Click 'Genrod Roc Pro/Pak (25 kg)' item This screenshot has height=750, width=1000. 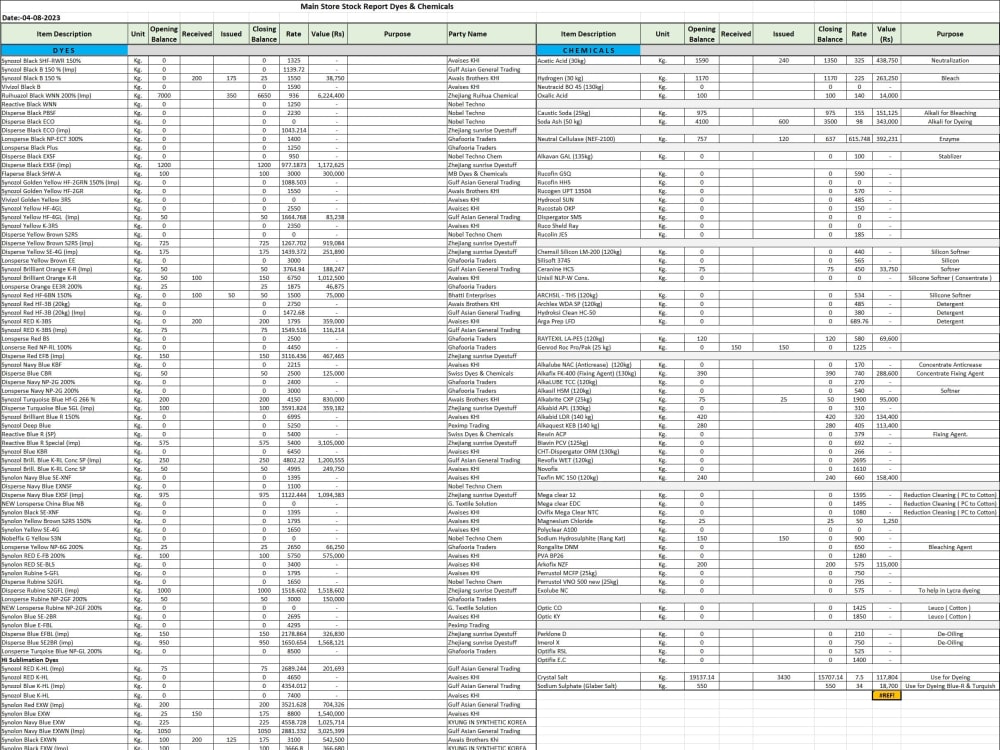coord(589,348)
